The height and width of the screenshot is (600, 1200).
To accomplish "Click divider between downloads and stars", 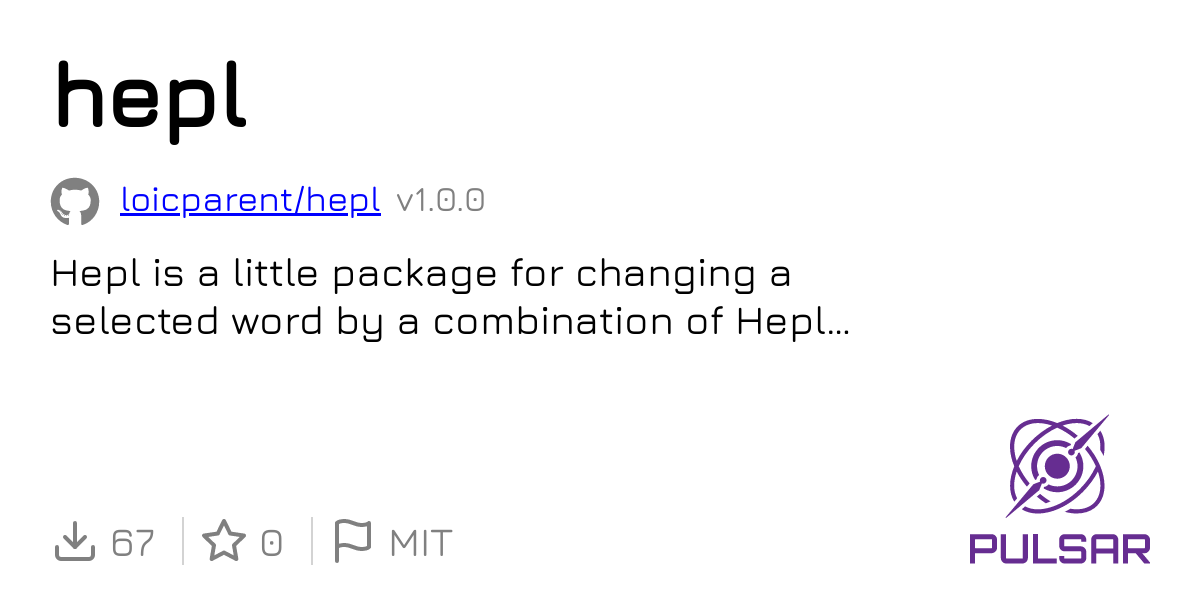I will pyautogui.click(x=183, y=541).
